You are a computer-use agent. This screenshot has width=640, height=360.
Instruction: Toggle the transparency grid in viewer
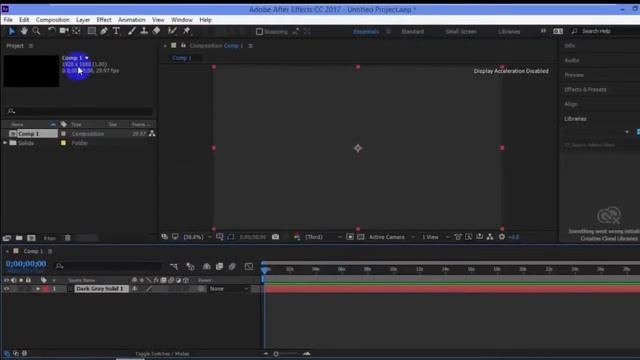[361, 237]
